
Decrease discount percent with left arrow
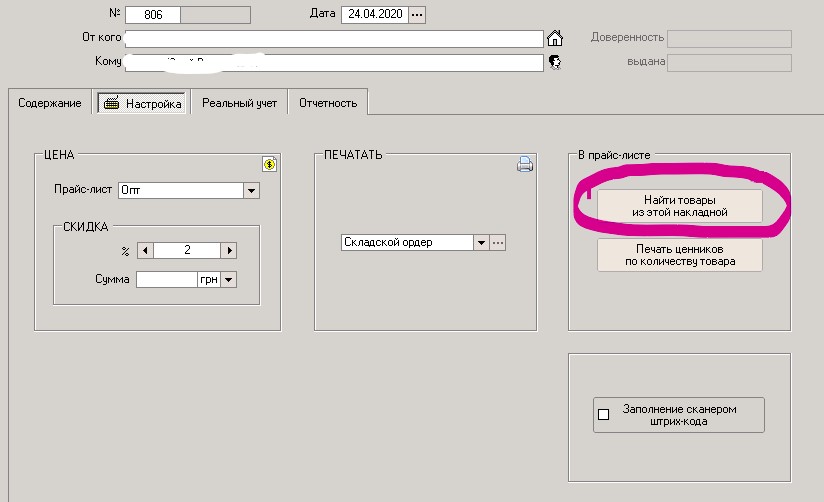pos(143,251)
